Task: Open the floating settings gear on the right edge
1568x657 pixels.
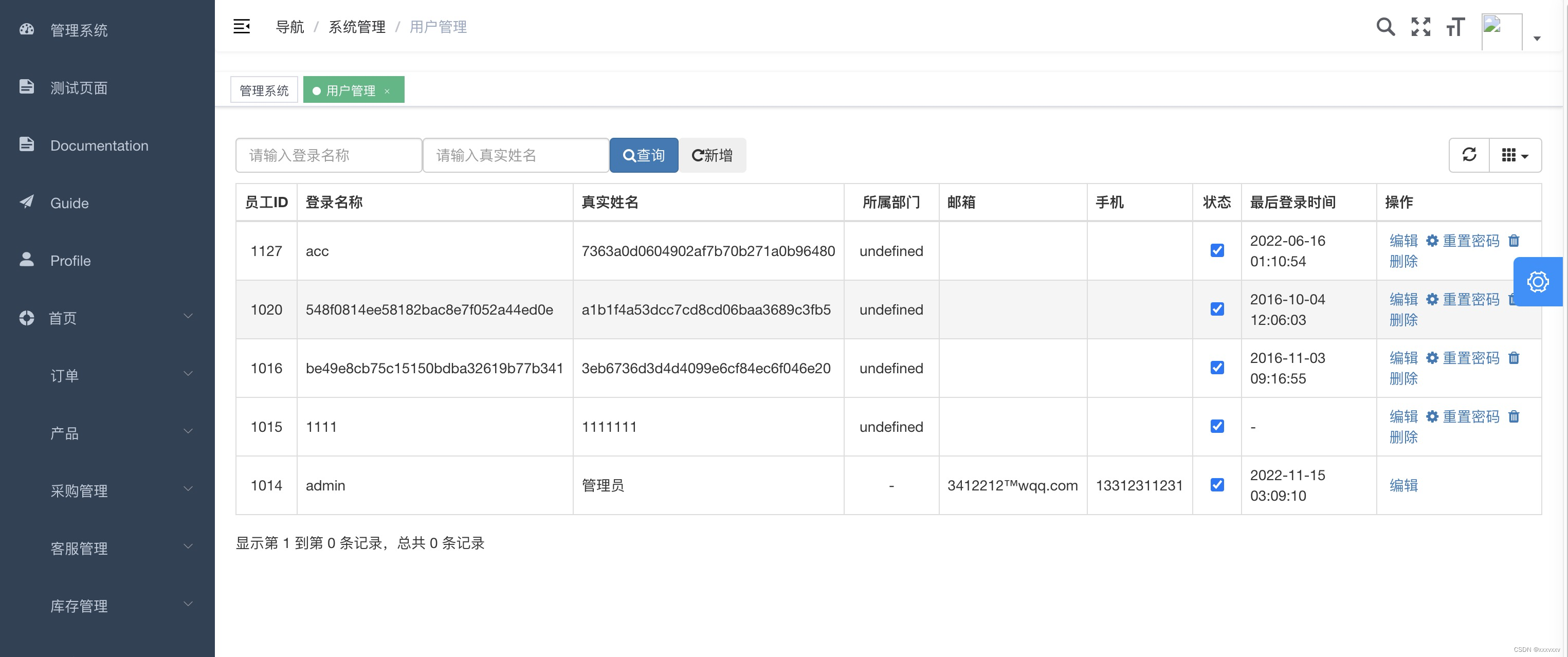Action: coord(1539,281)
